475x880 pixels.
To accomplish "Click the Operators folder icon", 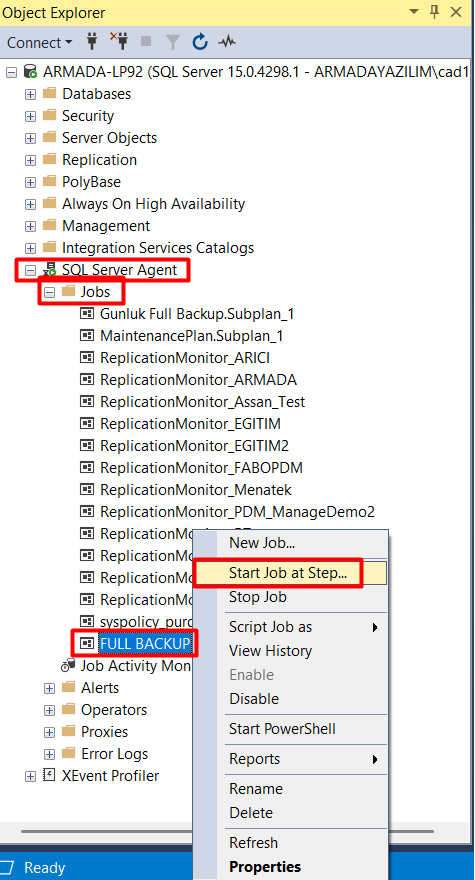I will tap(68, 709).
